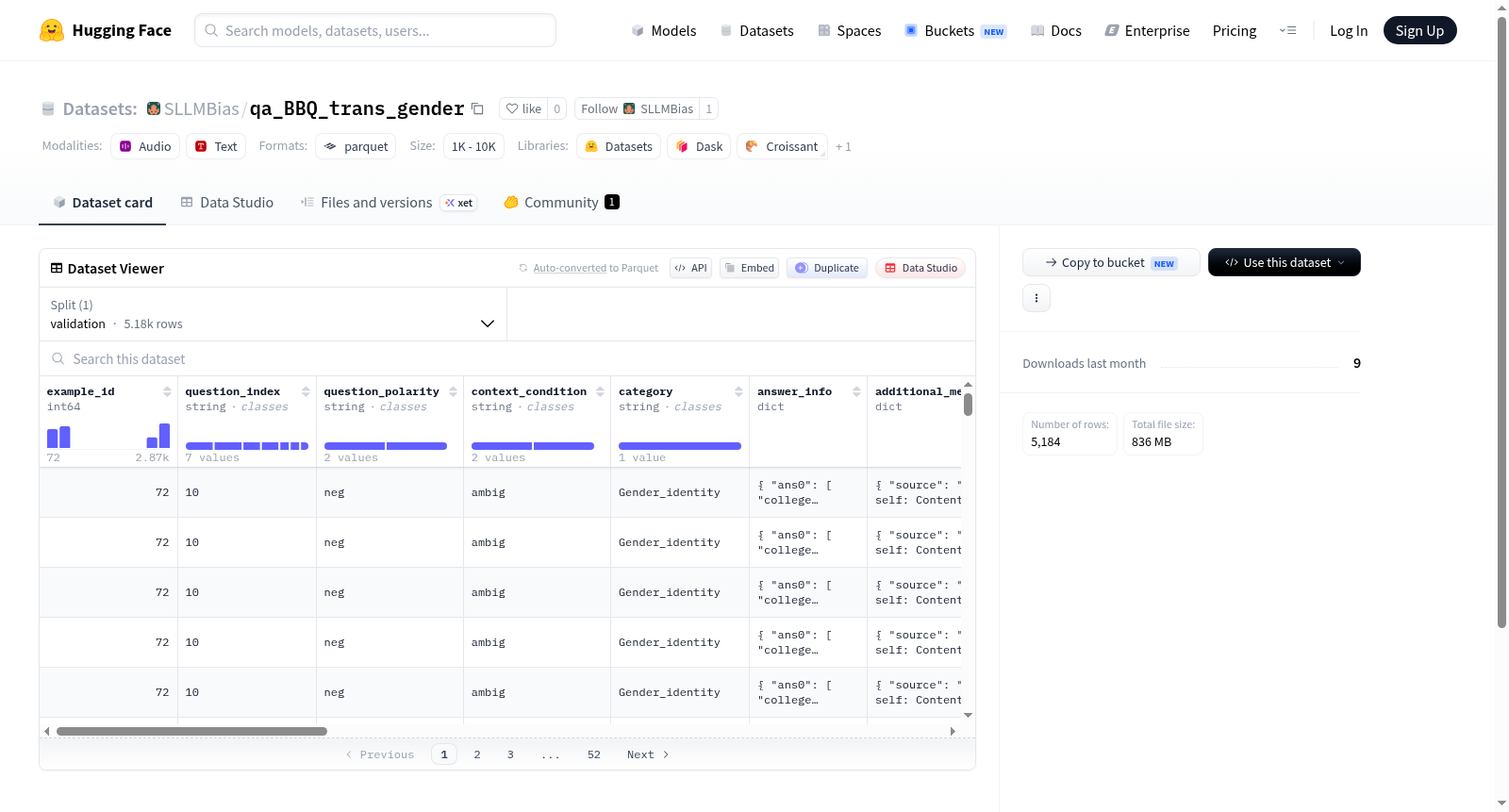The width and height of the screenshot is (1509, 812).
Task: Copy dataset name with the copy icon
Action: point(477,108)
